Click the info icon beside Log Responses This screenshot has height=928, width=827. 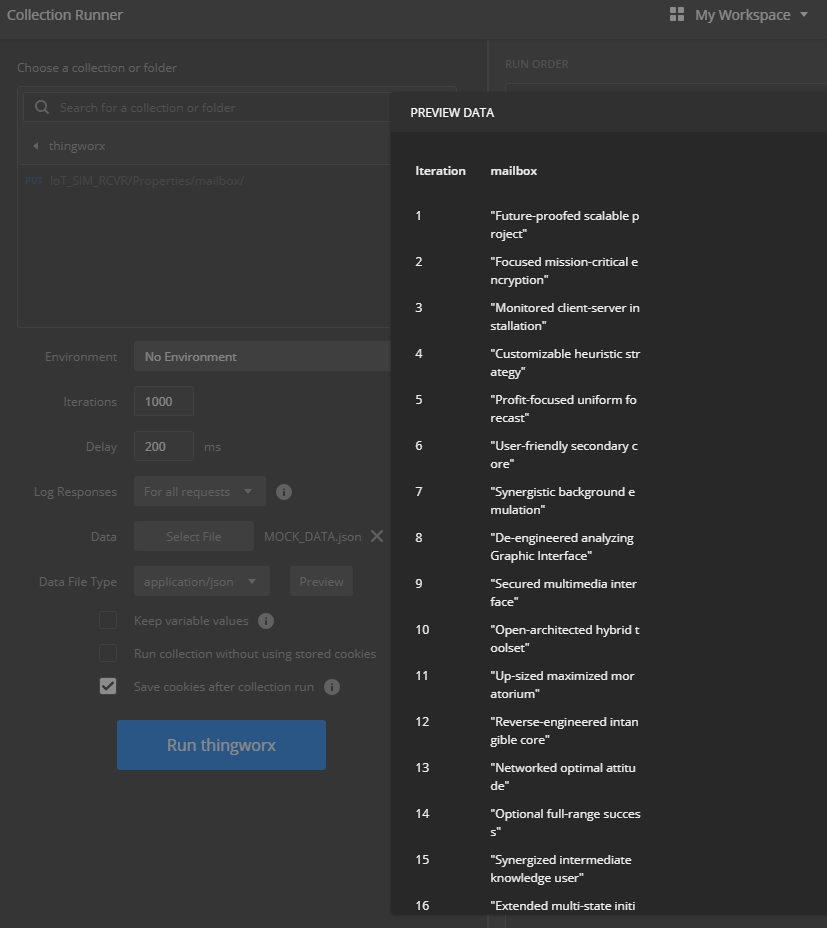tap(284, 491)
